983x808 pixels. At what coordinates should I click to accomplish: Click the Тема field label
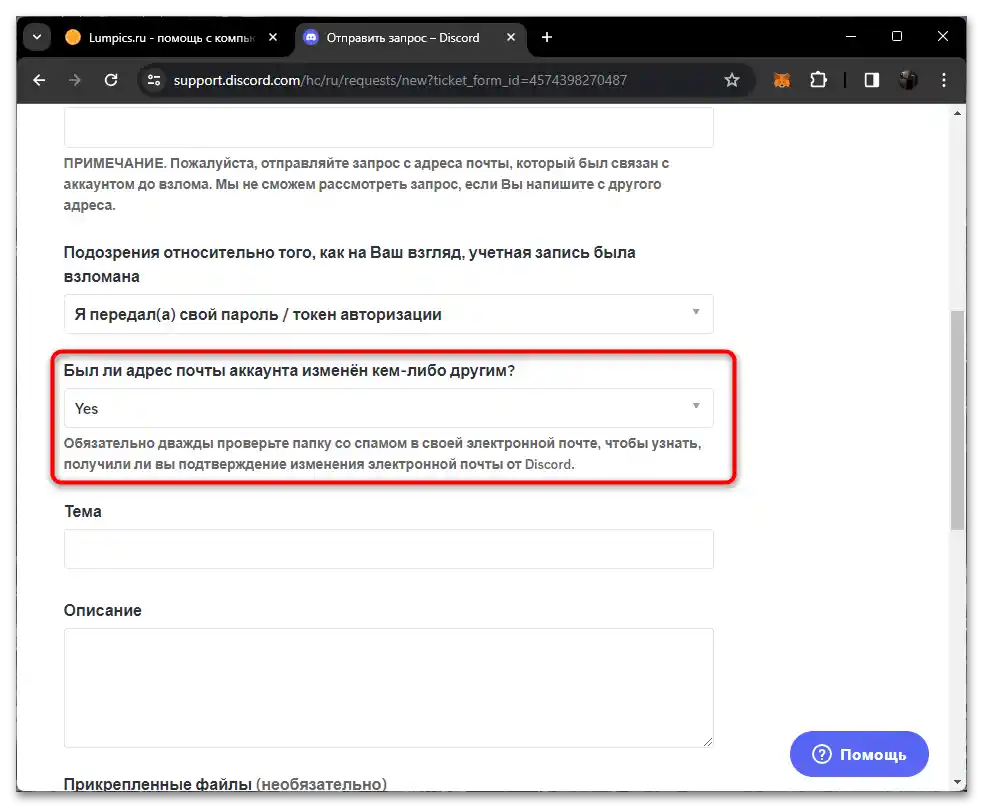(x=83, y=512)
